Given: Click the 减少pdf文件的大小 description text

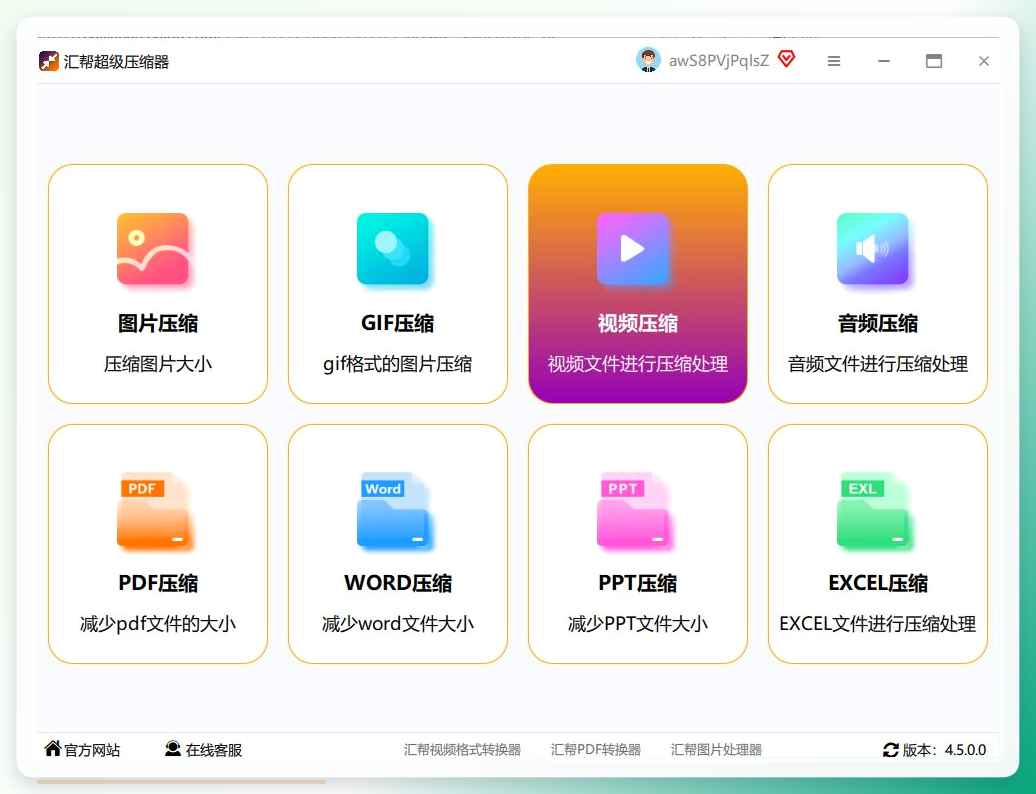Looking at the screenshot, I should 158,624.
